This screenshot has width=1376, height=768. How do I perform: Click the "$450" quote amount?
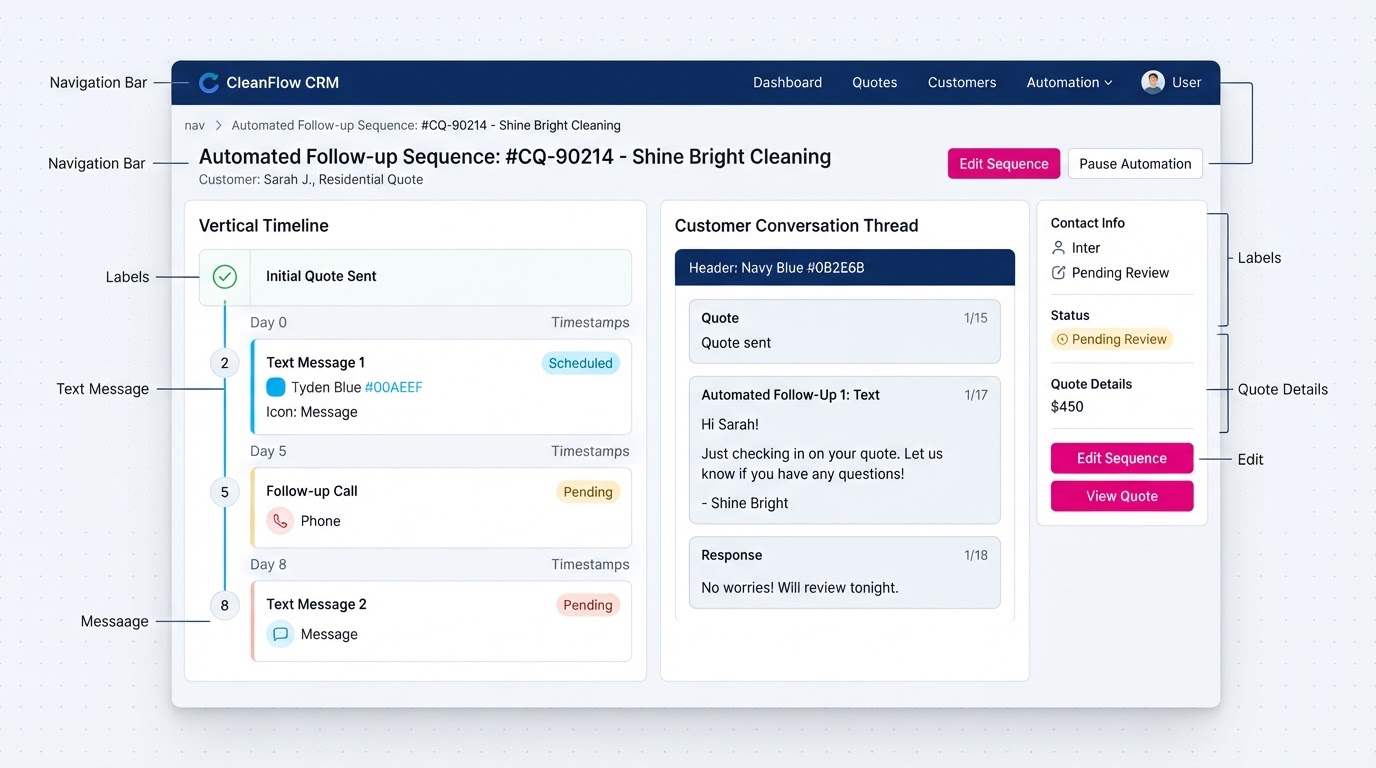pyautogui.click(x=1067, y=407)
